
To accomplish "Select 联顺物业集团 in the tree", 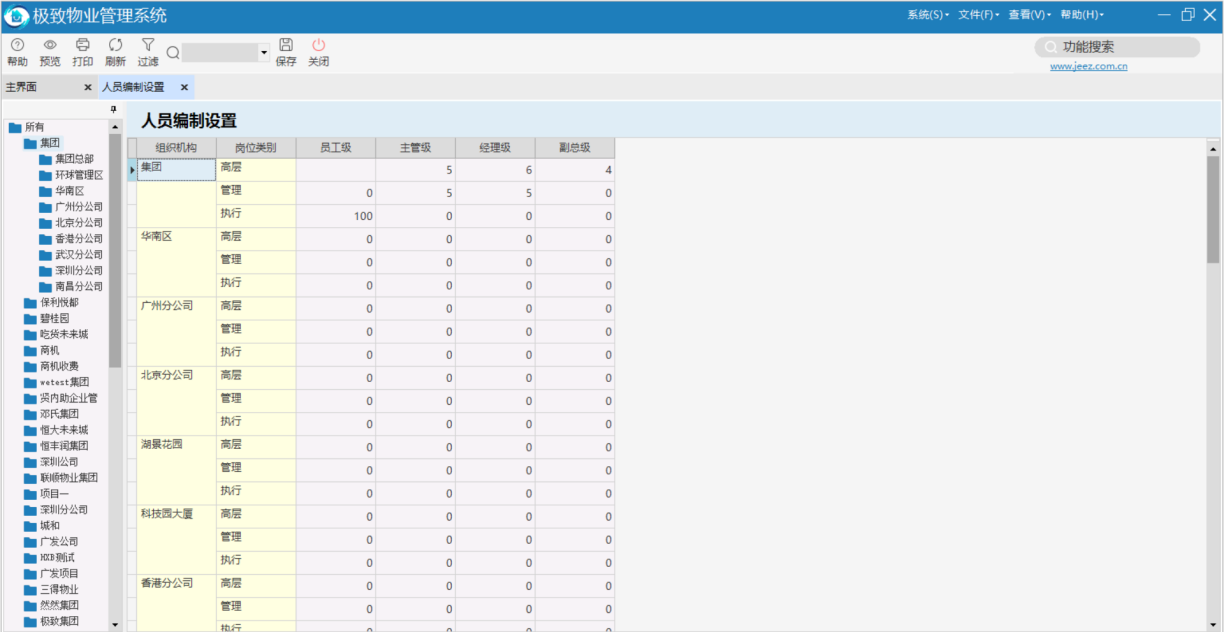I will tap(69, 478).
